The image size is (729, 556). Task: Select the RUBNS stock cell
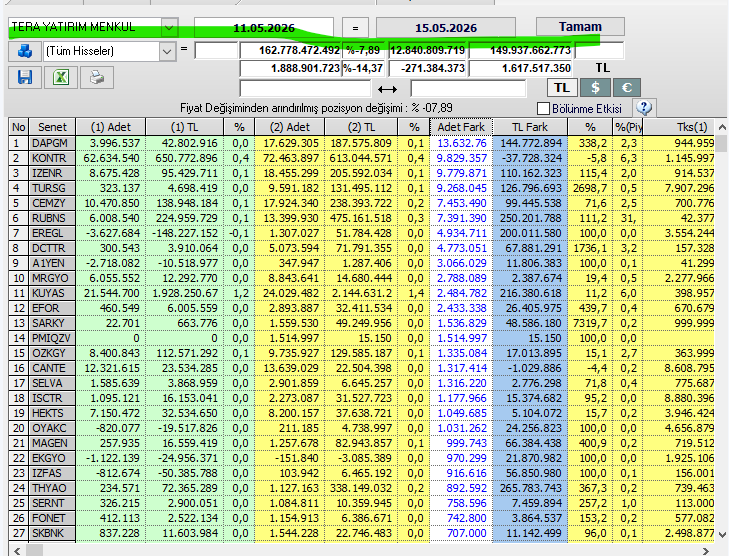pos(52,218)
